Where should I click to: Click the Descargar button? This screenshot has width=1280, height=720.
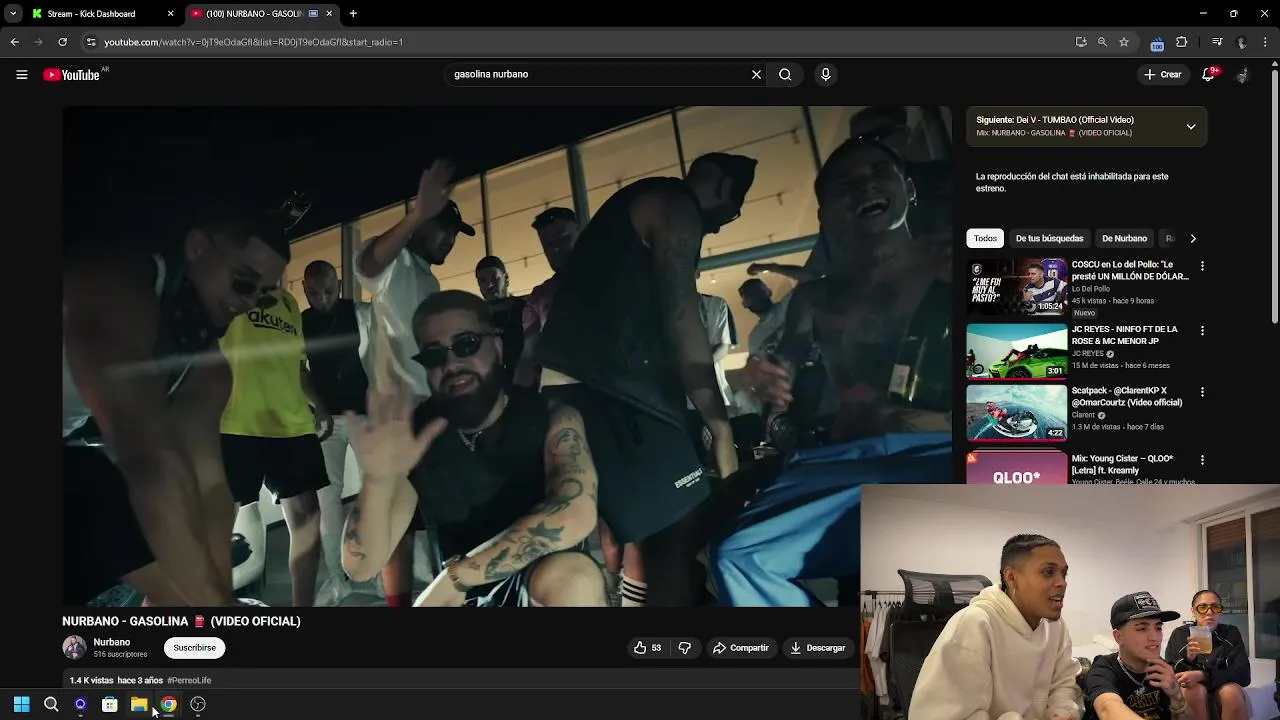tap(817, 648)
